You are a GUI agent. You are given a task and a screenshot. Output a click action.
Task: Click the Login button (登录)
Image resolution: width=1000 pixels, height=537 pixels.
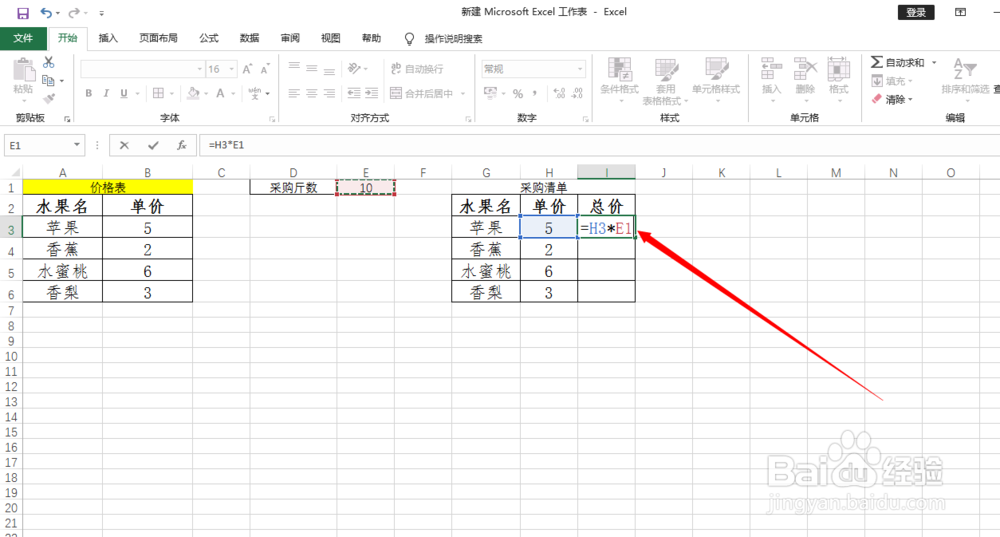coord(916,13)
